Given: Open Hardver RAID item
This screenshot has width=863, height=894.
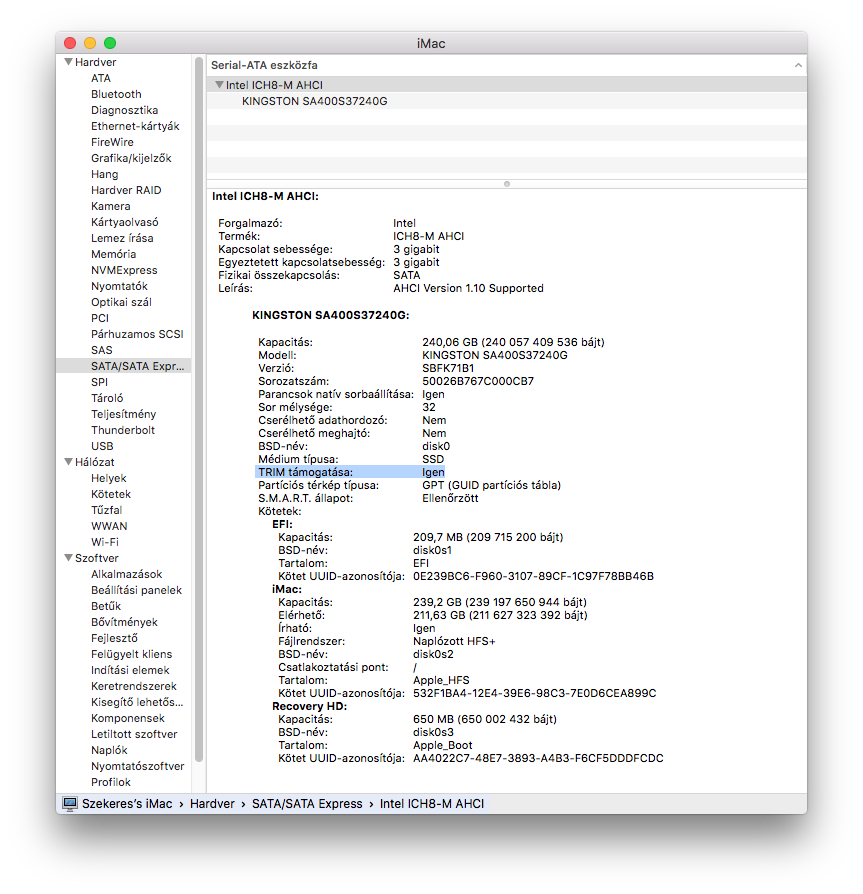Looking at the screenshot, I should tap(126, 190).
